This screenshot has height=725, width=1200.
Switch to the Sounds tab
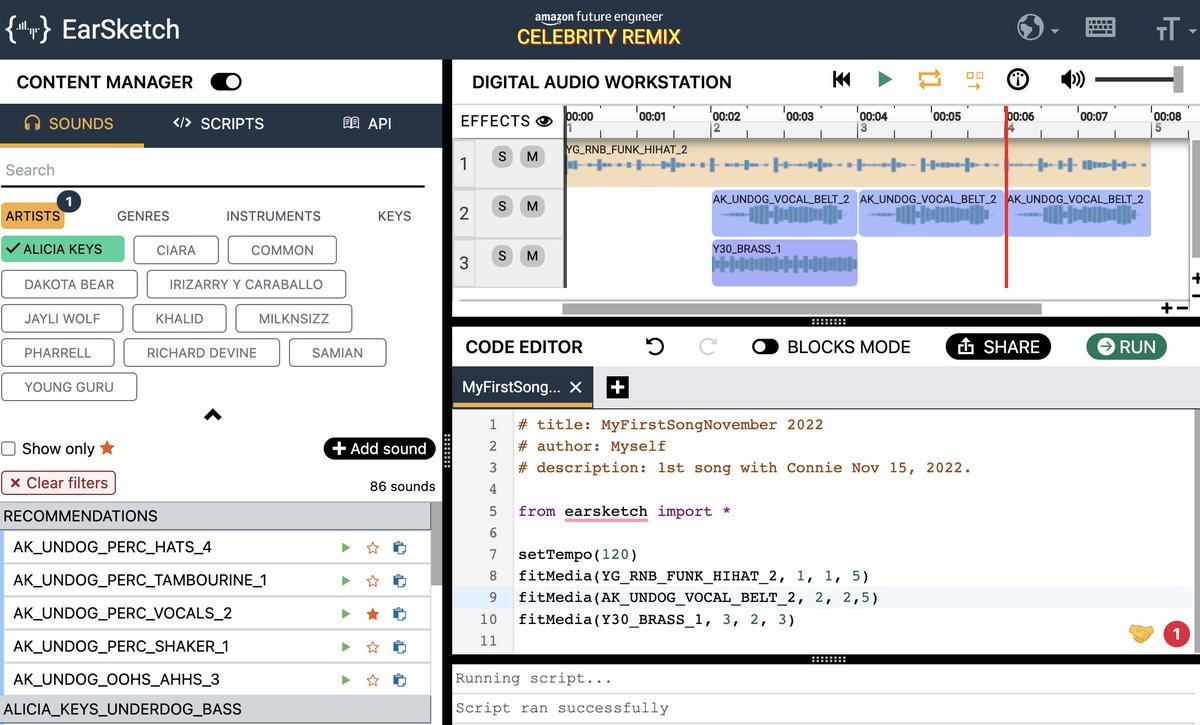click(x=69, y=124)
